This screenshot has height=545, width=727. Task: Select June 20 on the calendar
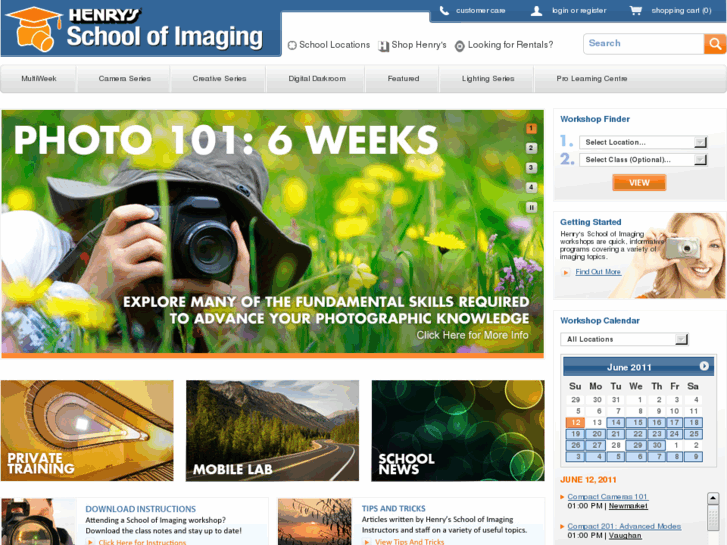(x=596, y=434)
